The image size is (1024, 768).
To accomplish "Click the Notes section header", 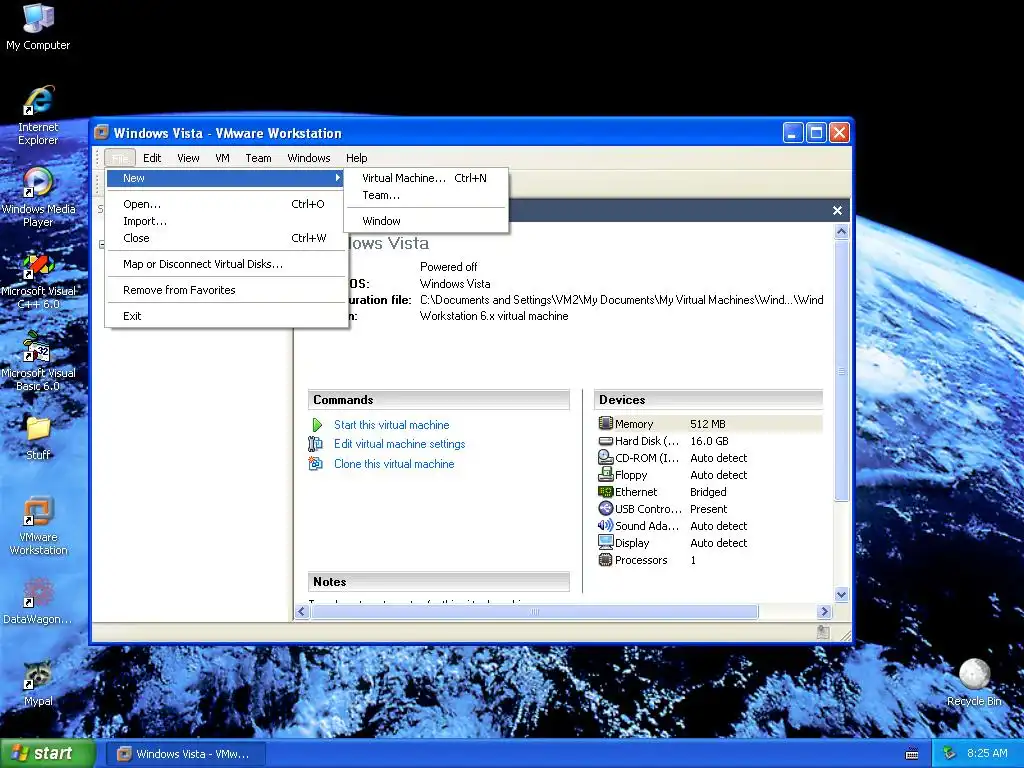I will click(438, 581).
